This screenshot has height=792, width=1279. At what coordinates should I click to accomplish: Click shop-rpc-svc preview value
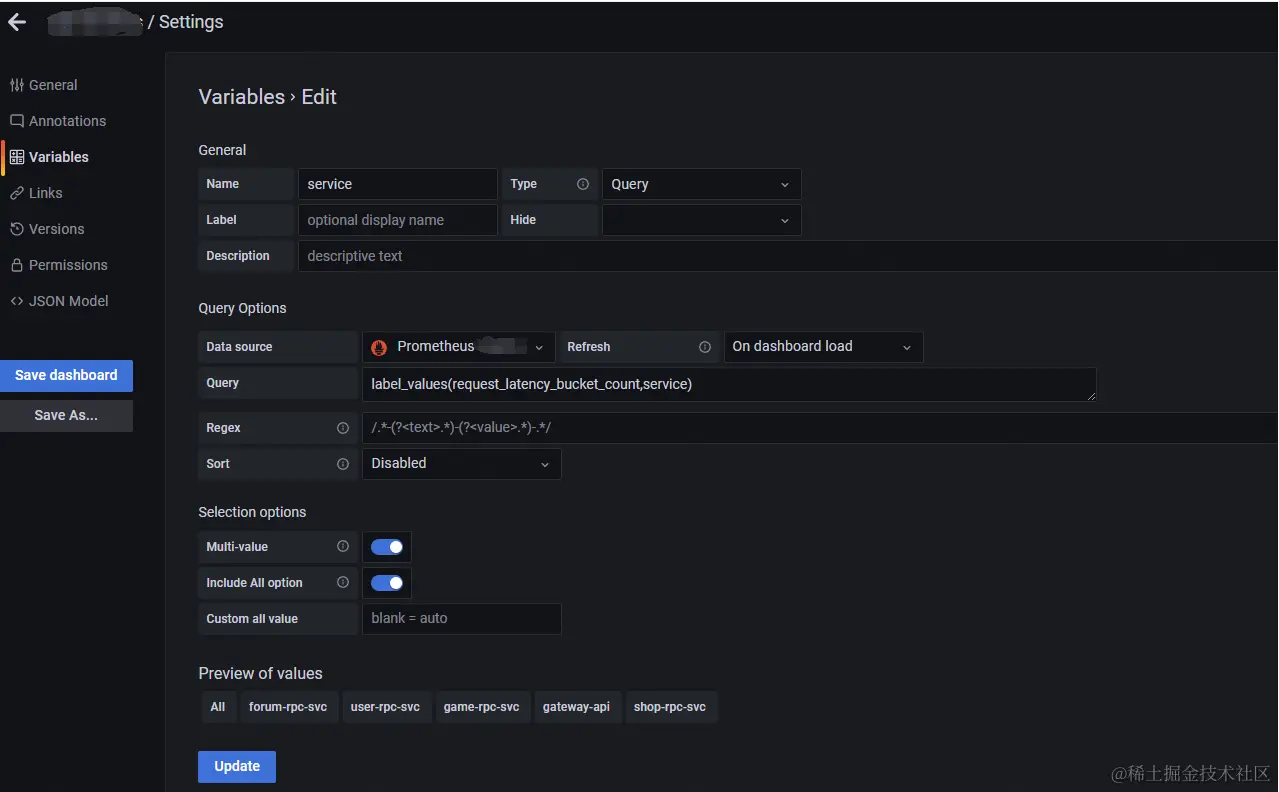pyautogui.click(x=670, y=707)
